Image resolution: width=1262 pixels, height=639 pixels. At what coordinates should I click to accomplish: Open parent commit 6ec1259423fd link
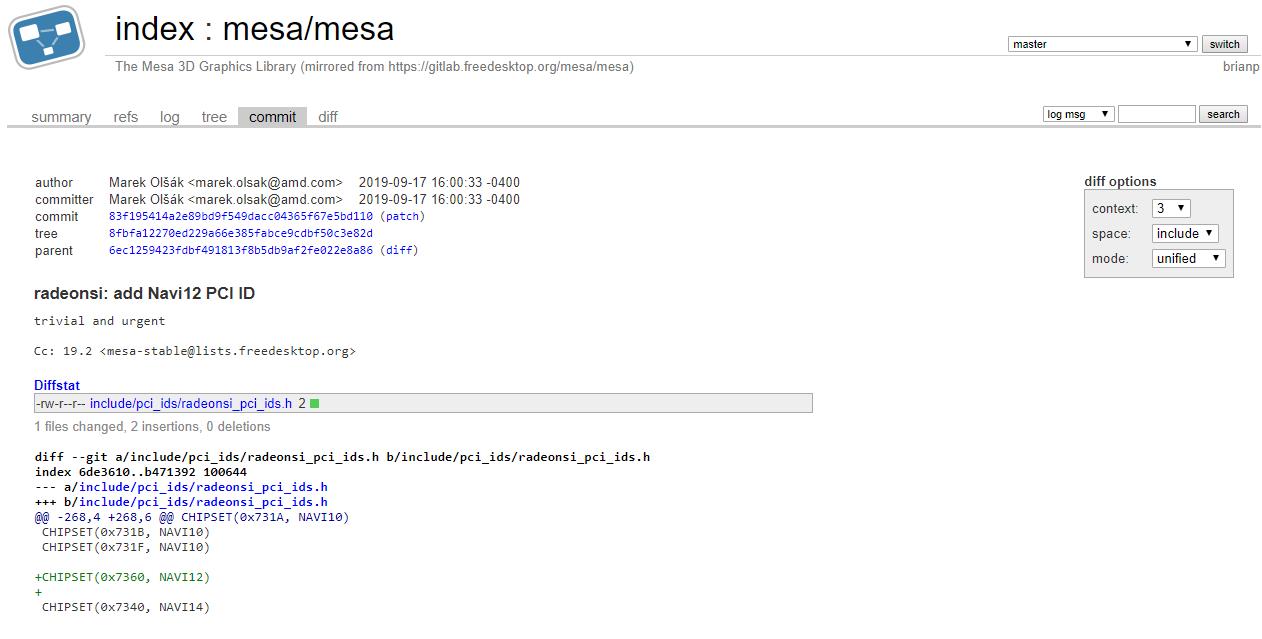pos(241,250)
